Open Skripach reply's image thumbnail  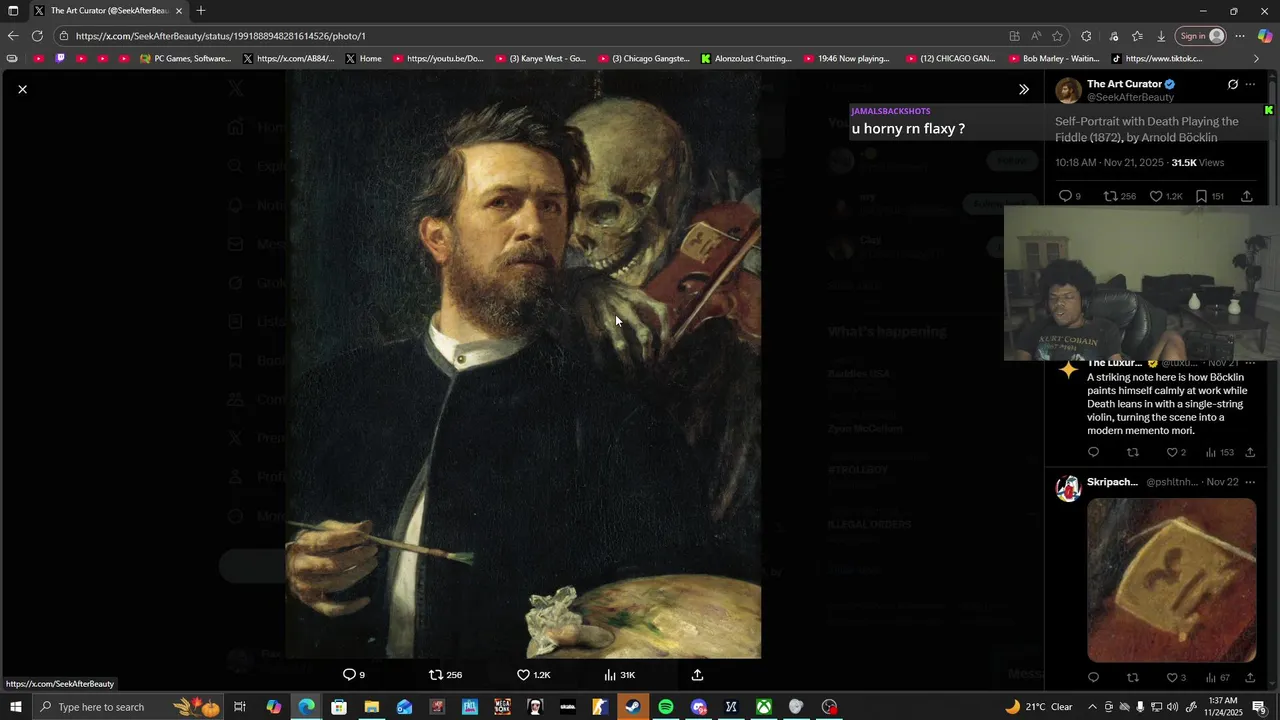pyautogui.click(x=1171, y=580)
